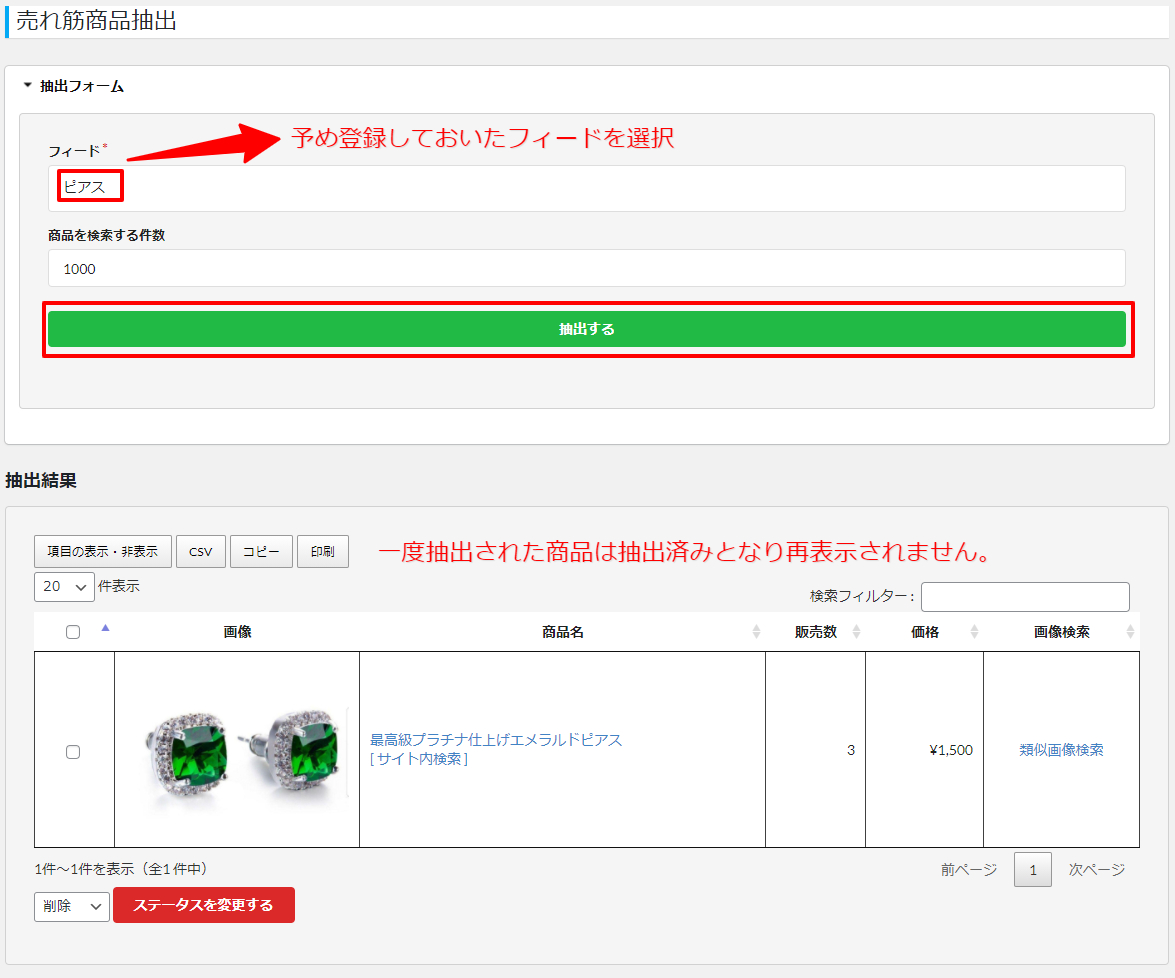Click the [サイト内検索] link
The width and height of the screenshot is (1175, 978).
[x=419, y=759]
